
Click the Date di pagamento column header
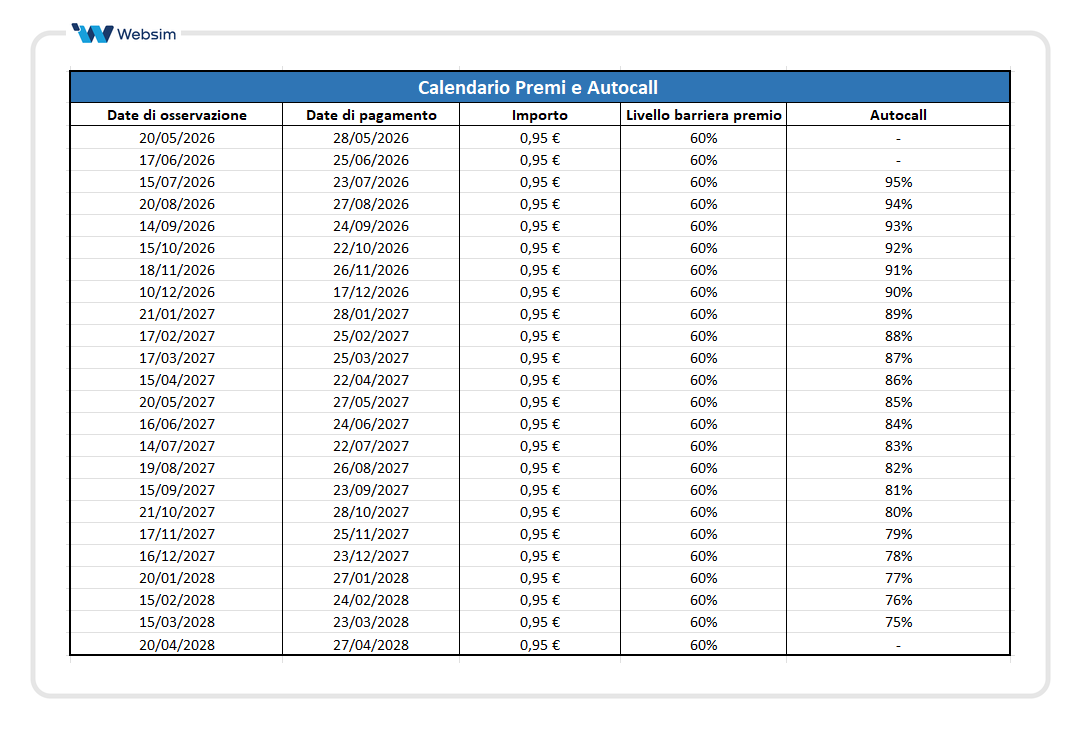(x=370, y=114)
